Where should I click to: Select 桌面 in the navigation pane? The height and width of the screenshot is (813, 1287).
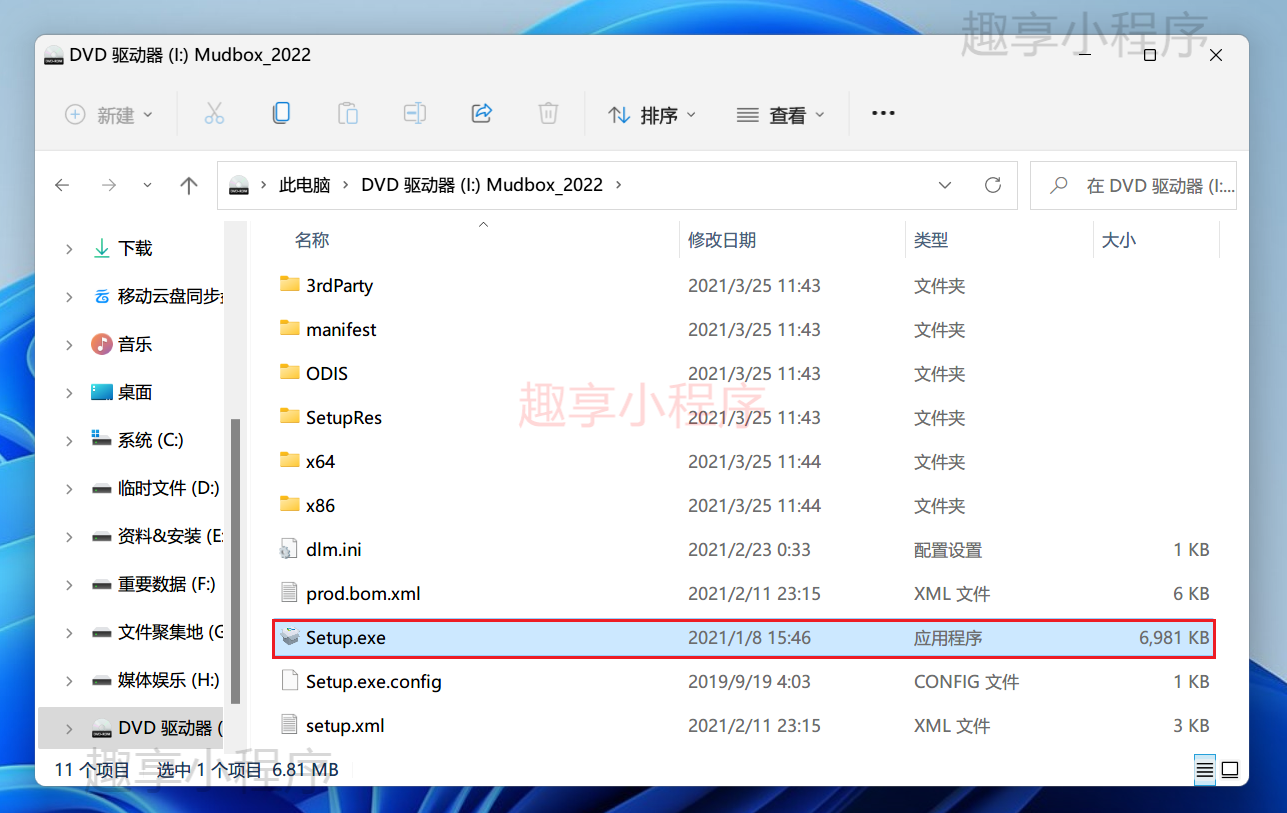tap(135, 392)
